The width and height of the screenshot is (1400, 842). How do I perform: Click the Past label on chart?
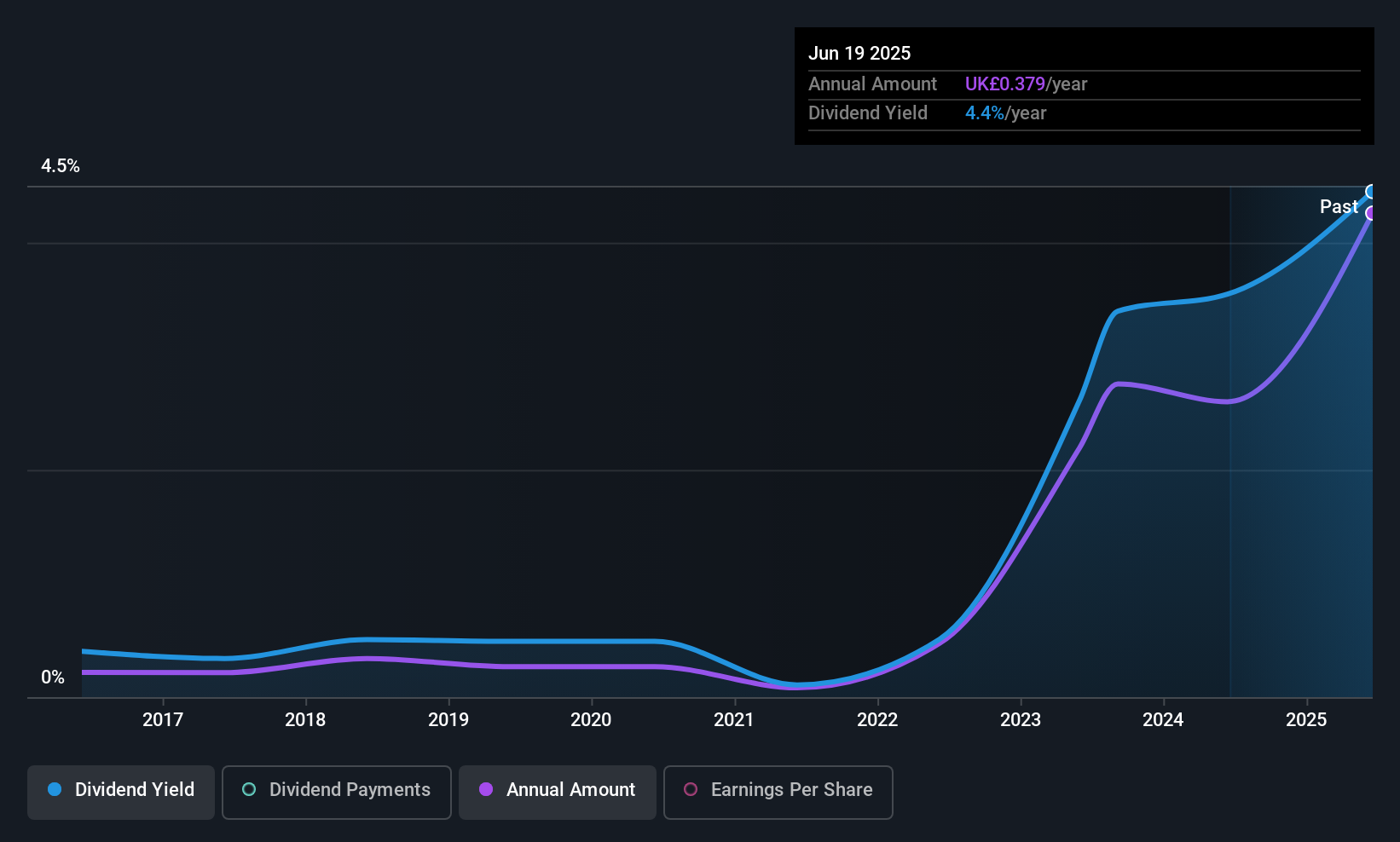[1339, 207]
